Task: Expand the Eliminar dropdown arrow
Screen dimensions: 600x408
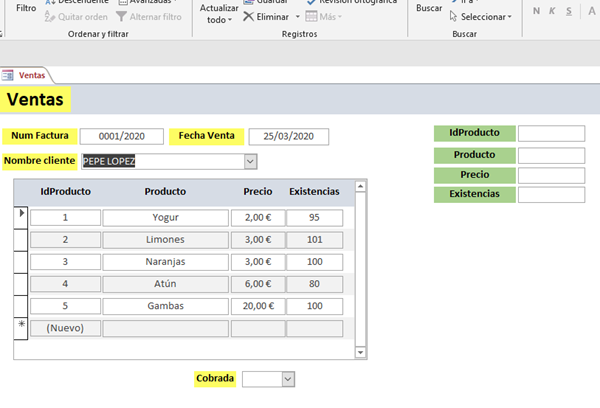Action: tap(297, 17)
